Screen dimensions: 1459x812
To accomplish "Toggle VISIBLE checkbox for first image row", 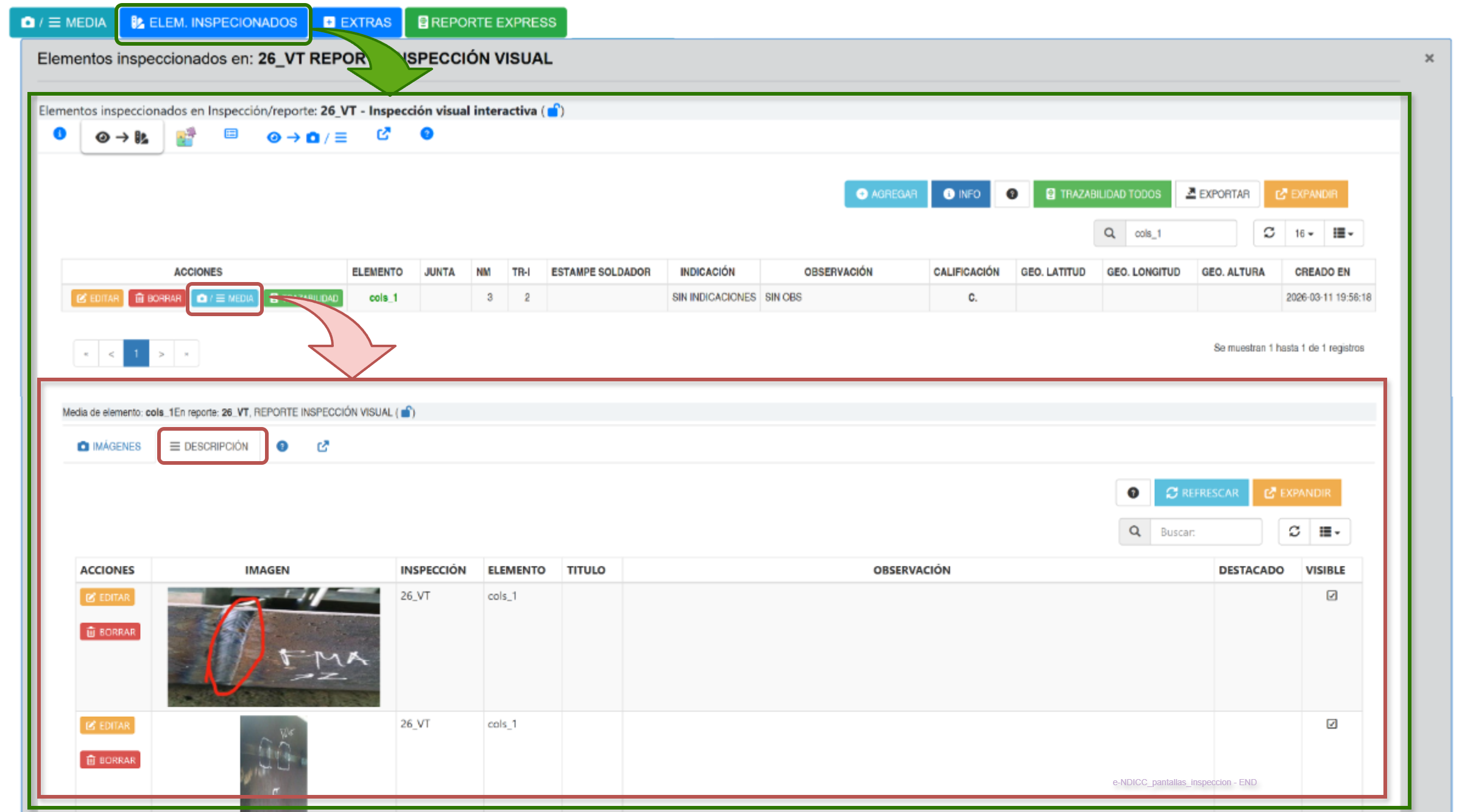I will (x=1332, y=595).
